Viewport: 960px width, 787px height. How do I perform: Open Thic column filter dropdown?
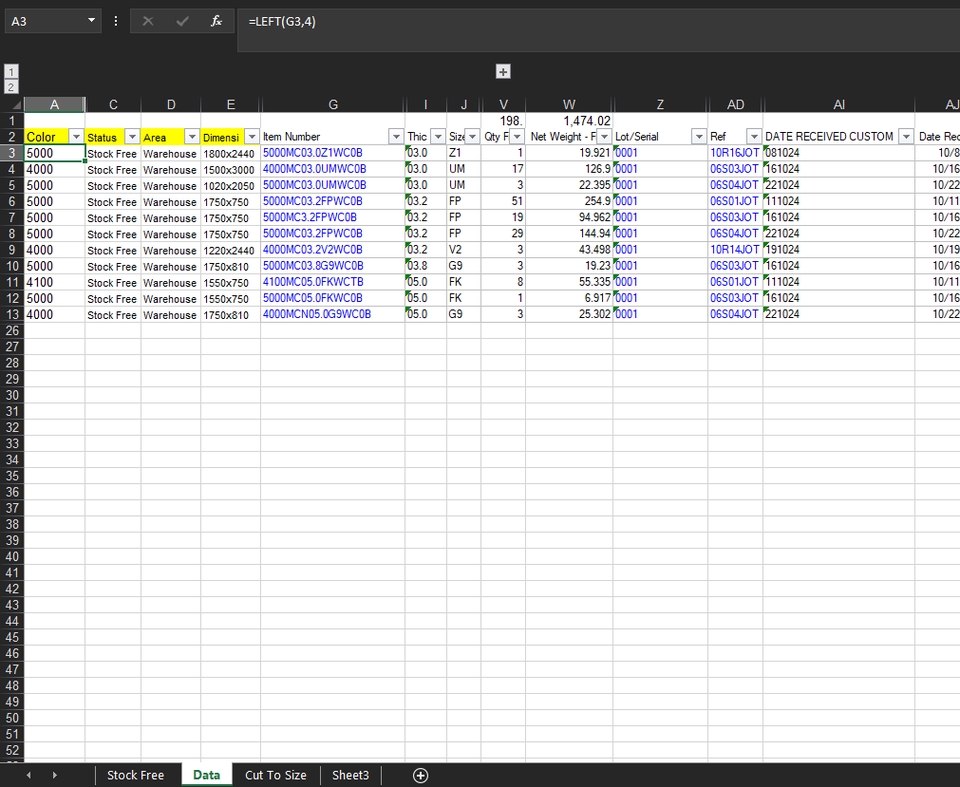[438, 137]
